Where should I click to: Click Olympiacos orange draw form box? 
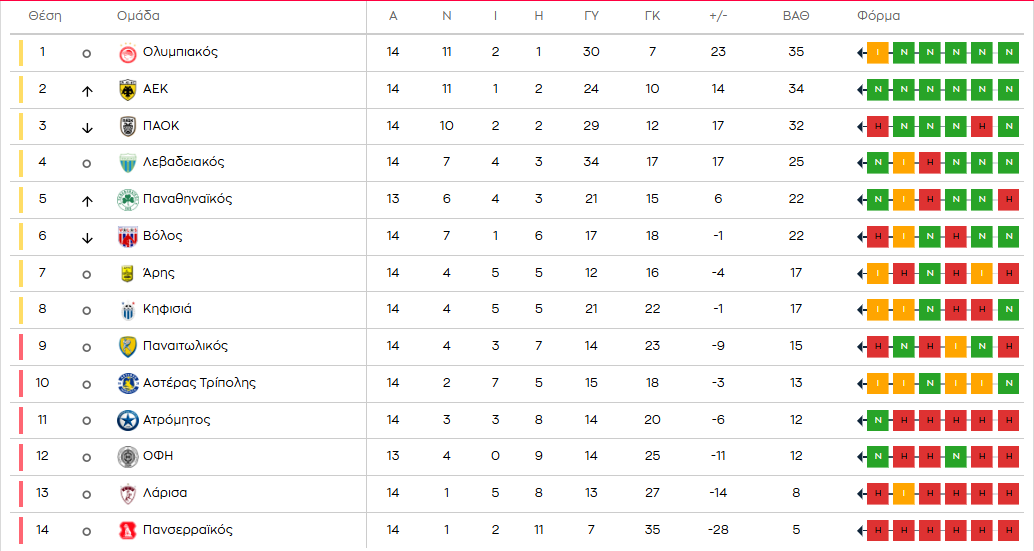pos(877,52)
